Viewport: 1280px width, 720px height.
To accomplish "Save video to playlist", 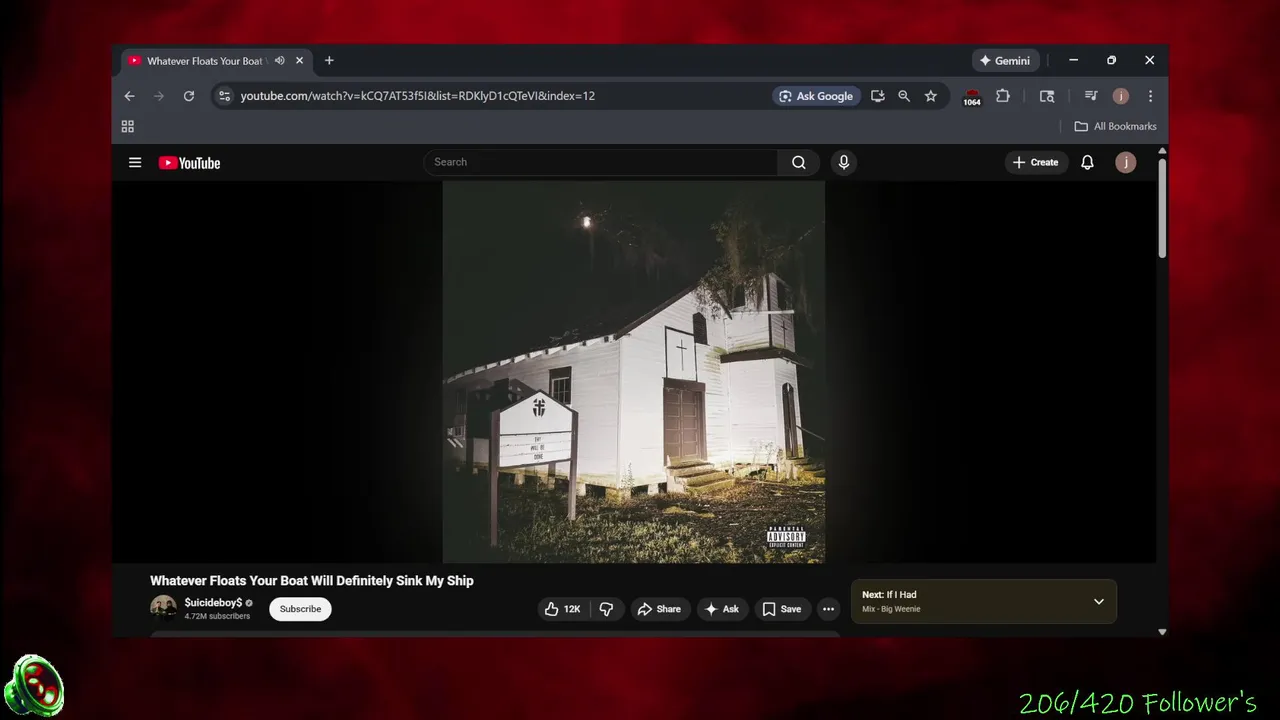I will pyautogui.click(x=781, y=609).
